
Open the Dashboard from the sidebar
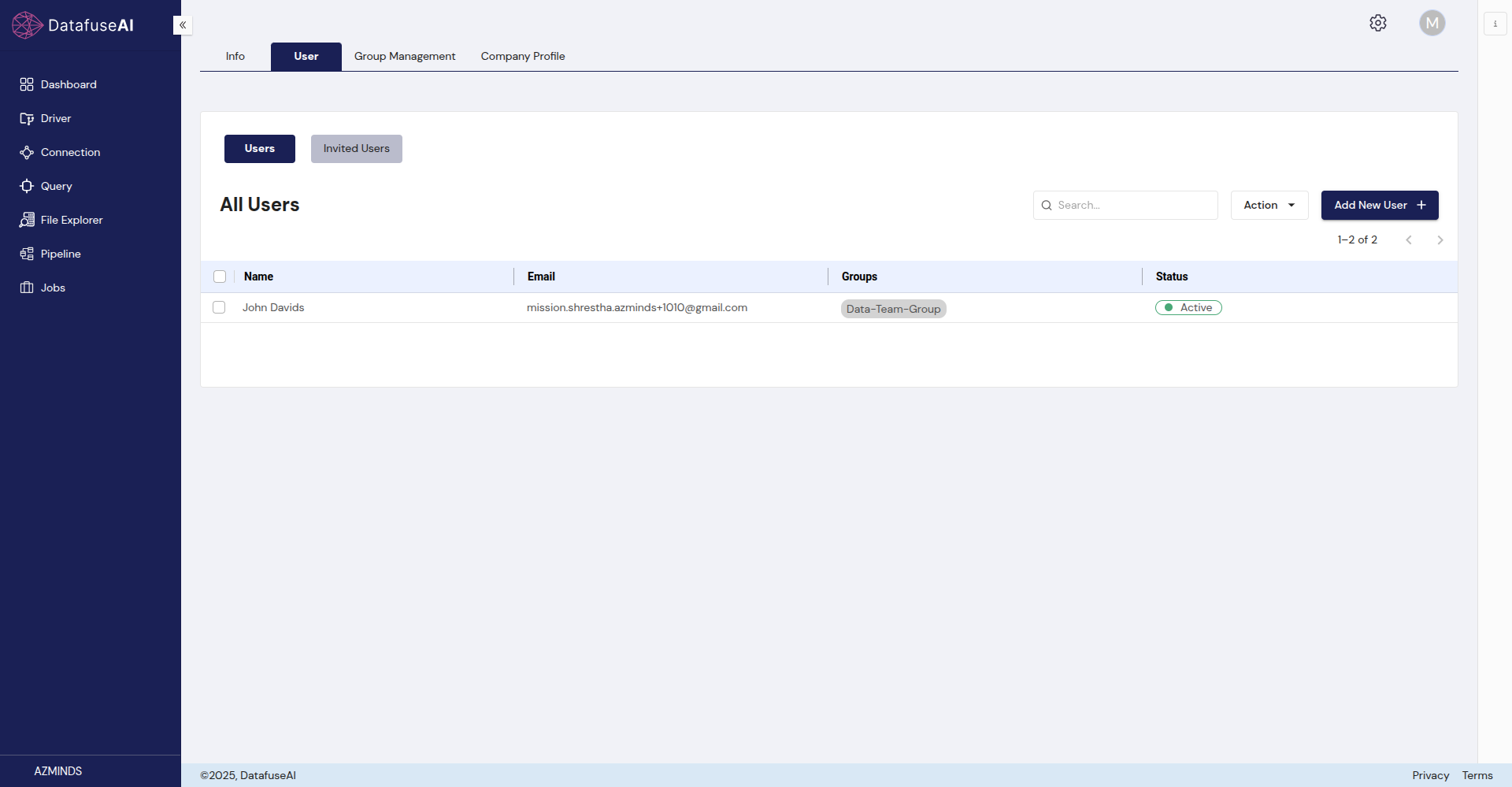point(69,84)
